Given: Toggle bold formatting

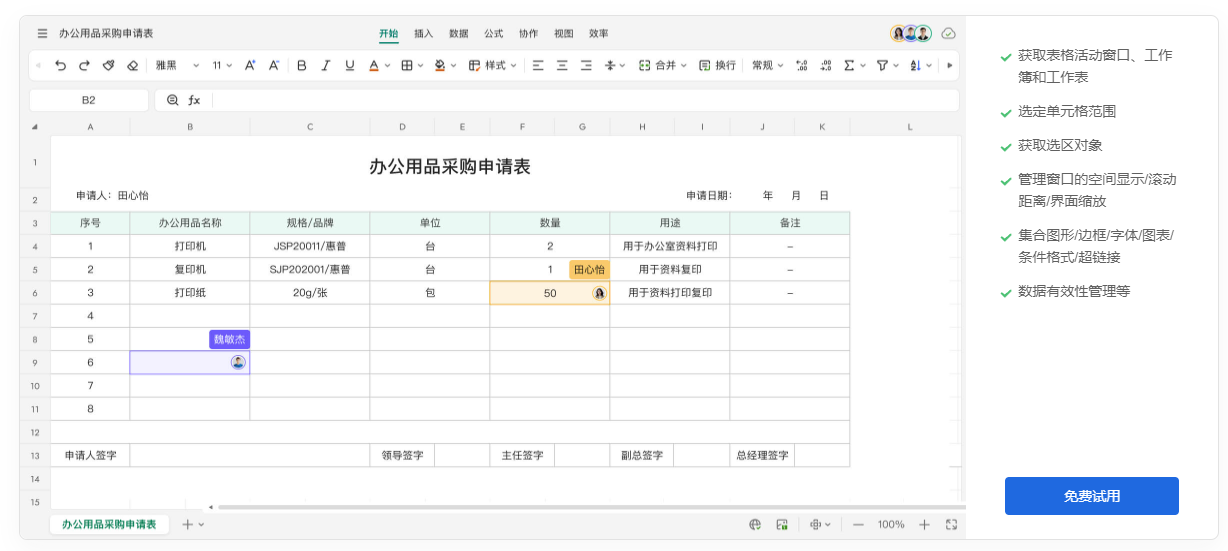Looking at the screenshot, I should [x=302, y=65].
